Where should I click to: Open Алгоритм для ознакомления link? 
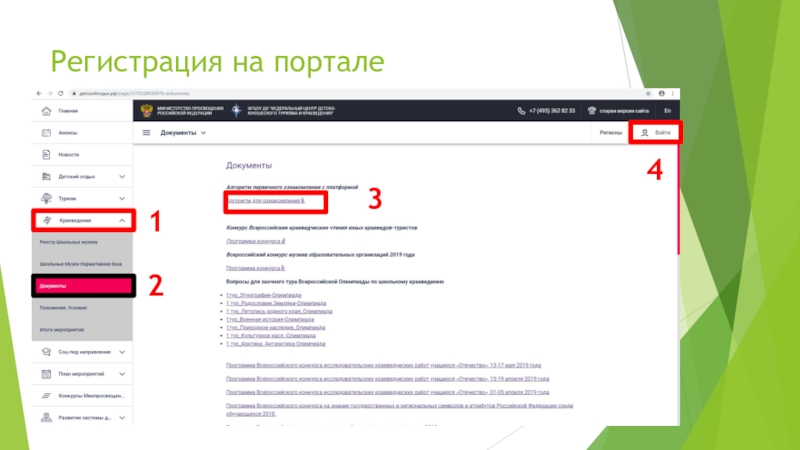[266, 201]
